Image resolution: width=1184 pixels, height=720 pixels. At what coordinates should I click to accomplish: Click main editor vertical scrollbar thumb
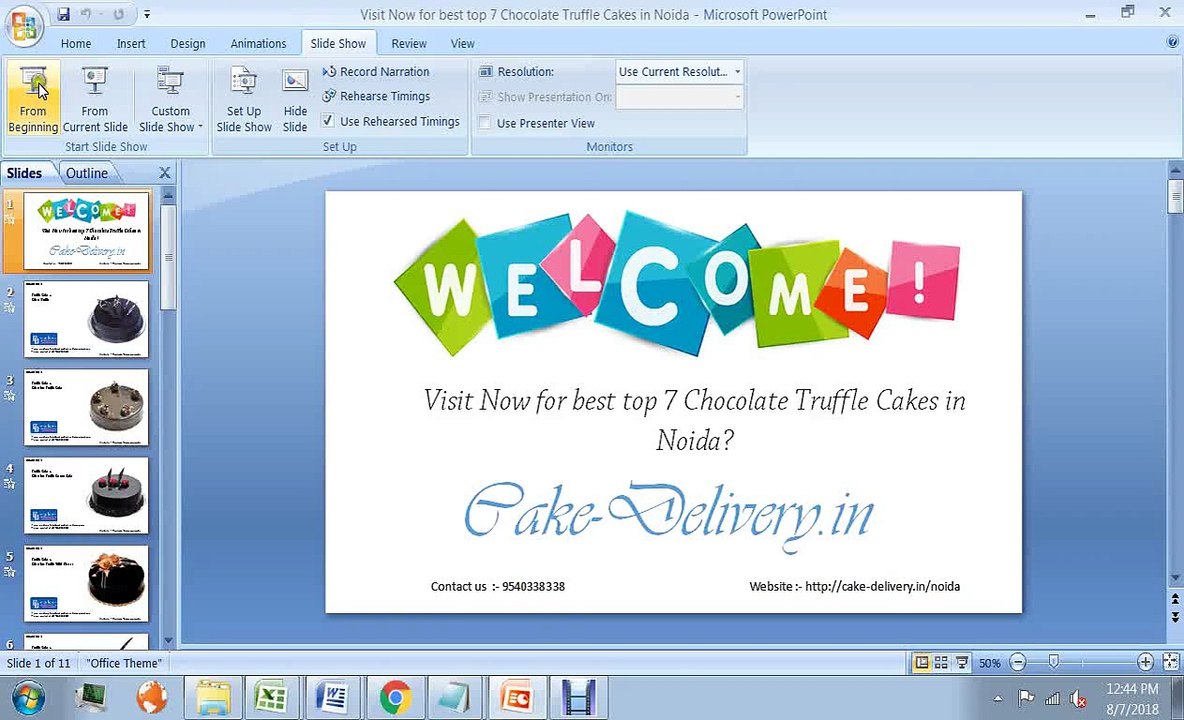[x=1175, y=196]
